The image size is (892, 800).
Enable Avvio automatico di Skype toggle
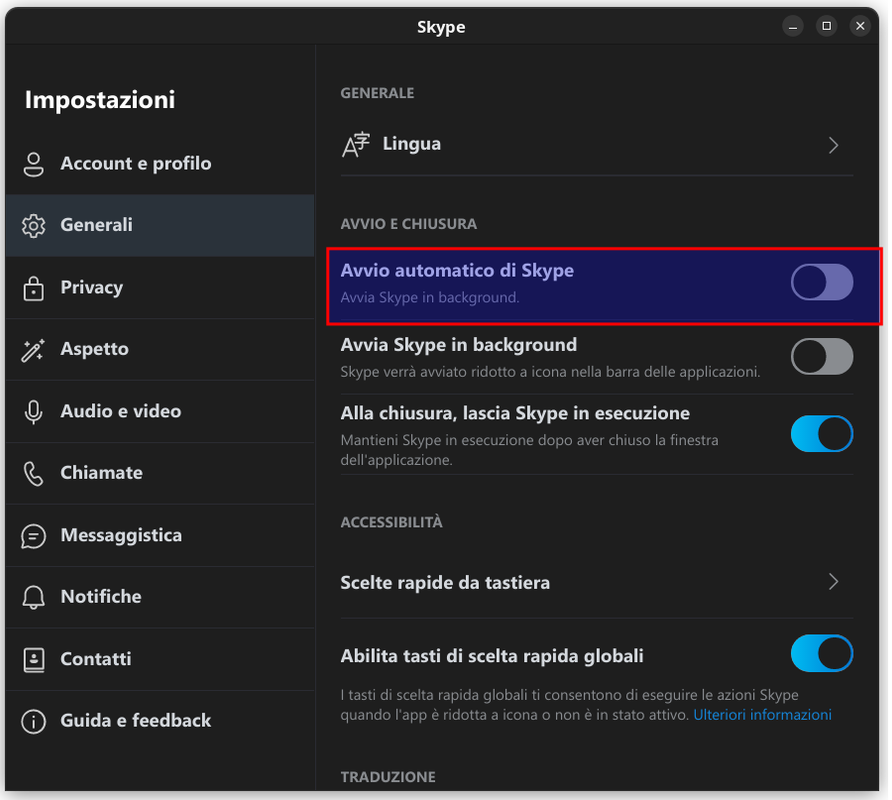coord(822,282)
